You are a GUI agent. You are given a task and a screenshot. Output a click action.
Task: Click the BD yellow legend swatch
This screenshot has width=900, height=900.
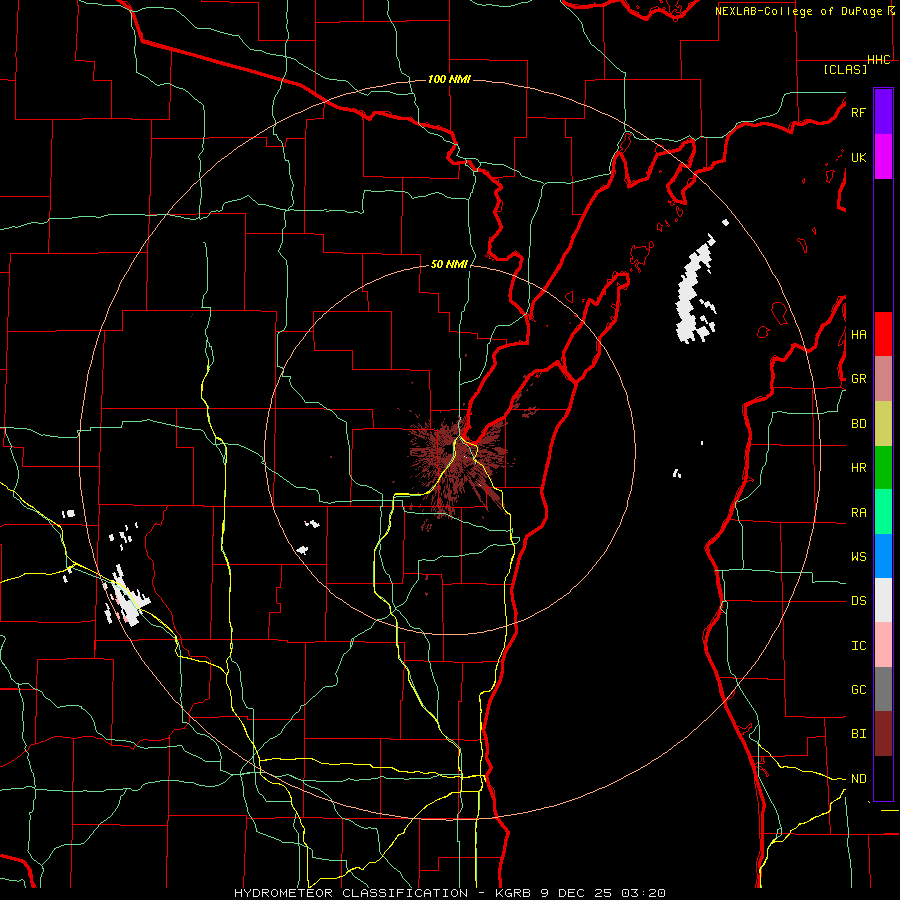(883, 424)
